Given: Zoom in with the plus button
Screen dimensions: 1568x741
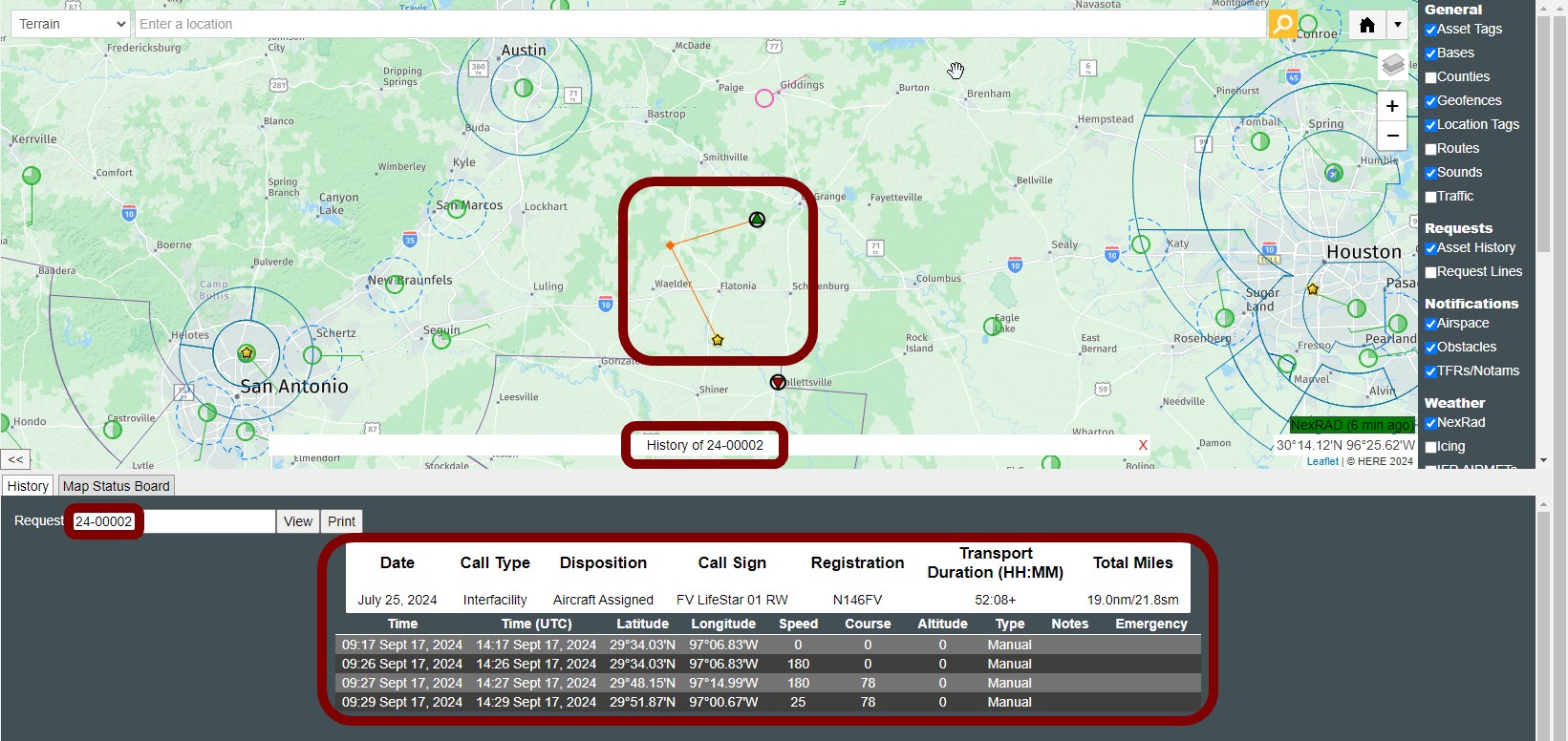Looking at the screenshot, I should [1392, 106].
